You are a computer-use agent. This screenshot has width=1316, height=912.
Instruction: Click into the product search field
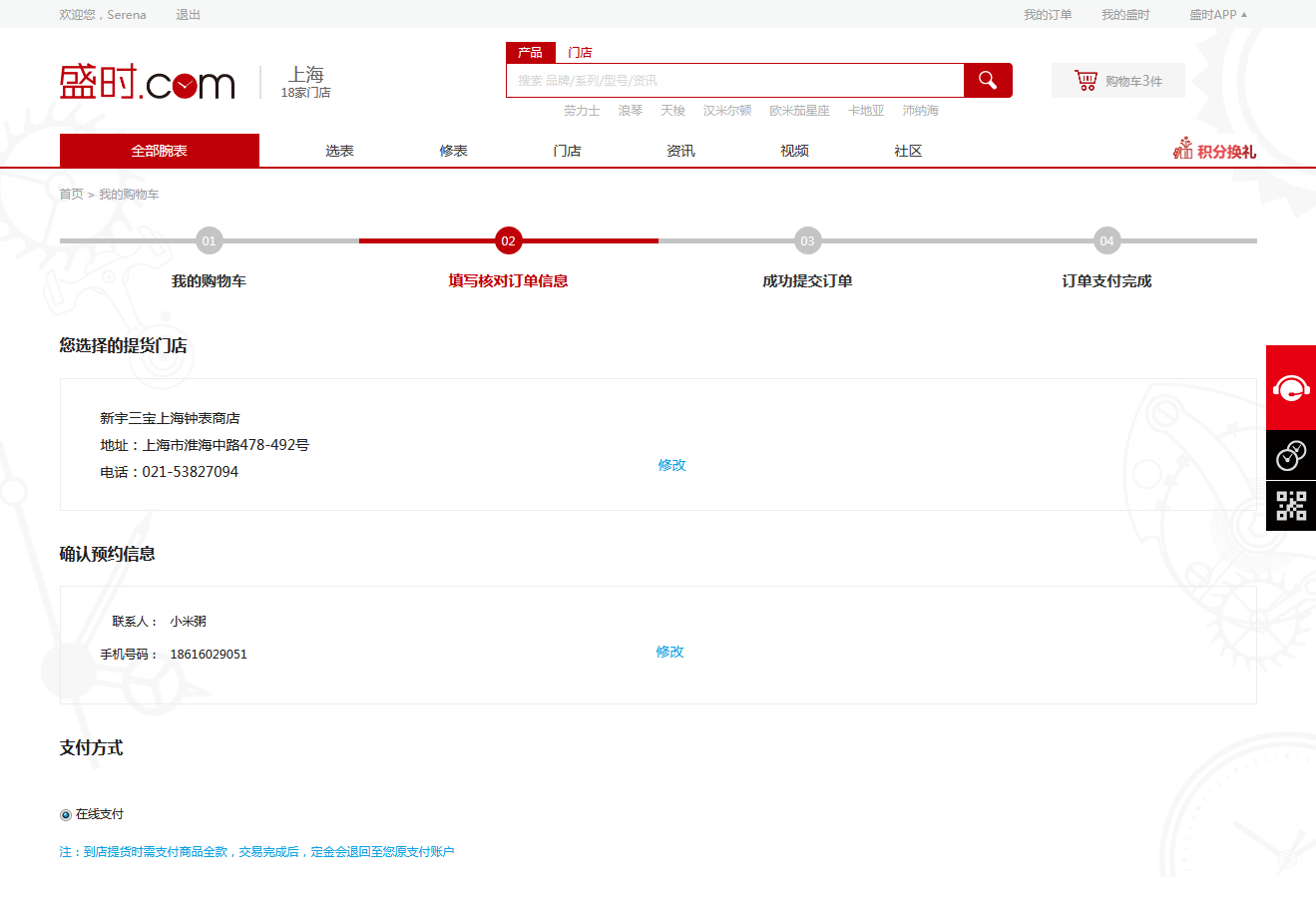[x=734, y=81]
